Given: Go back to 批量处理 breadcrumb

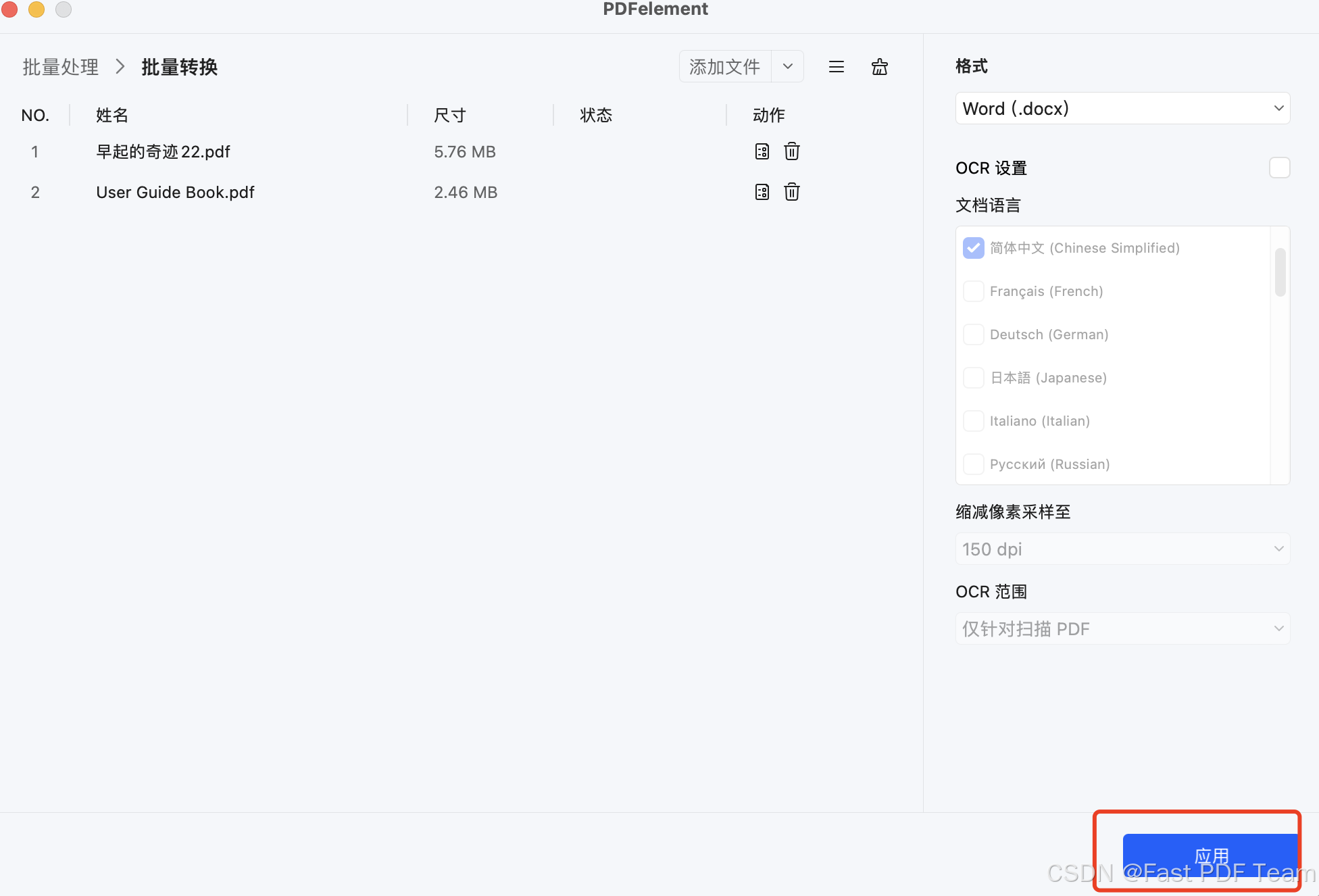Looking at the screenshot, I should (x=61, y=67).
